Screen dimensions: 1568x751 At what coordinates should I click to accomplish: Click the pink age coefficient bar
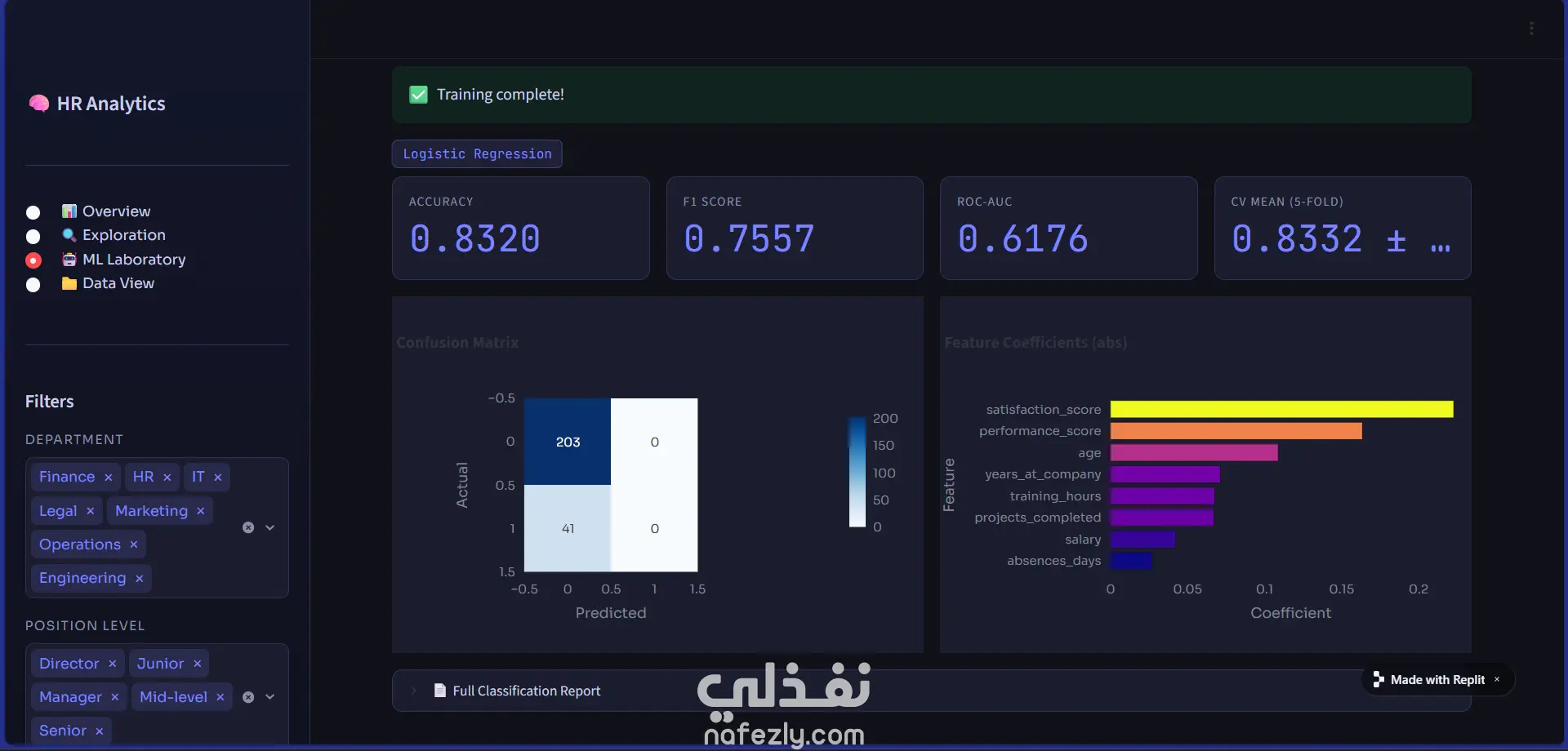coord(1194,452)
